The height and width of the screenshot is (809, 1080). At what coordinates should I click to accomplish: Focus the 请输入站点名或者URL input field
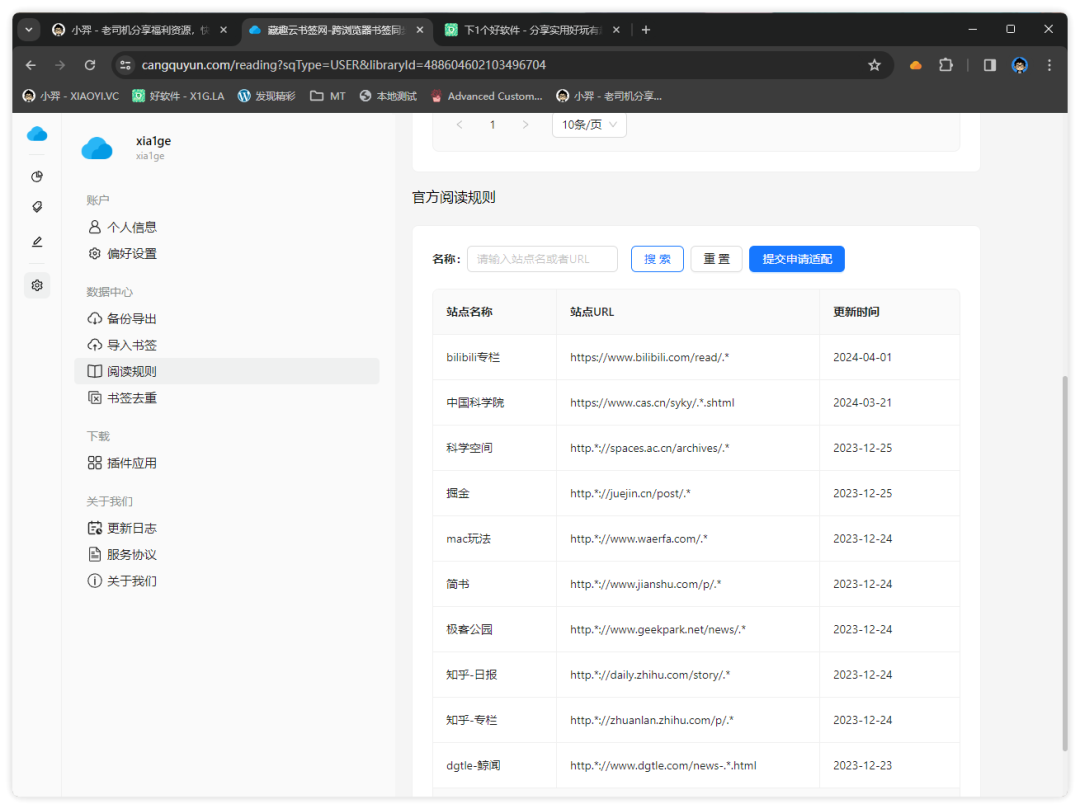coord(542,259)
